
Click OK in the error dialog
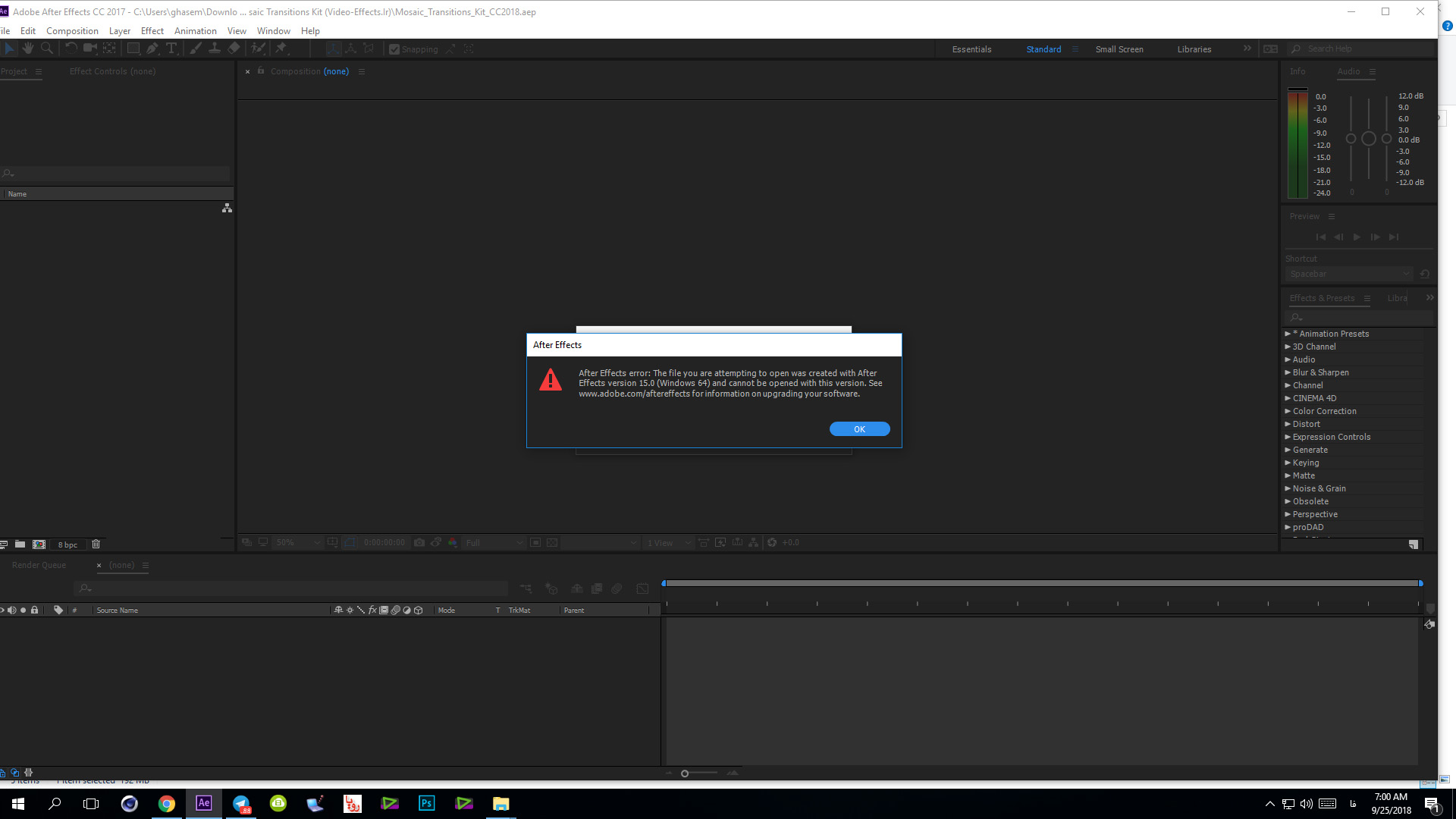click(x=859, y=429)
